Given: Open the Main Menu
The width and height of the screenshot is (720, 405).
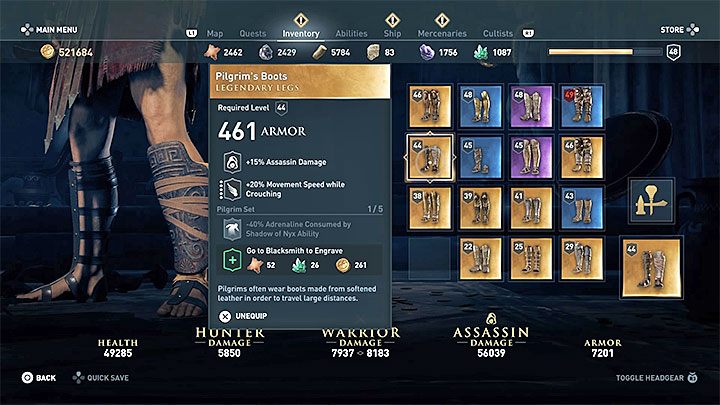Looking at the screenshot, I should pyautogui.click(x=49, y=30).
